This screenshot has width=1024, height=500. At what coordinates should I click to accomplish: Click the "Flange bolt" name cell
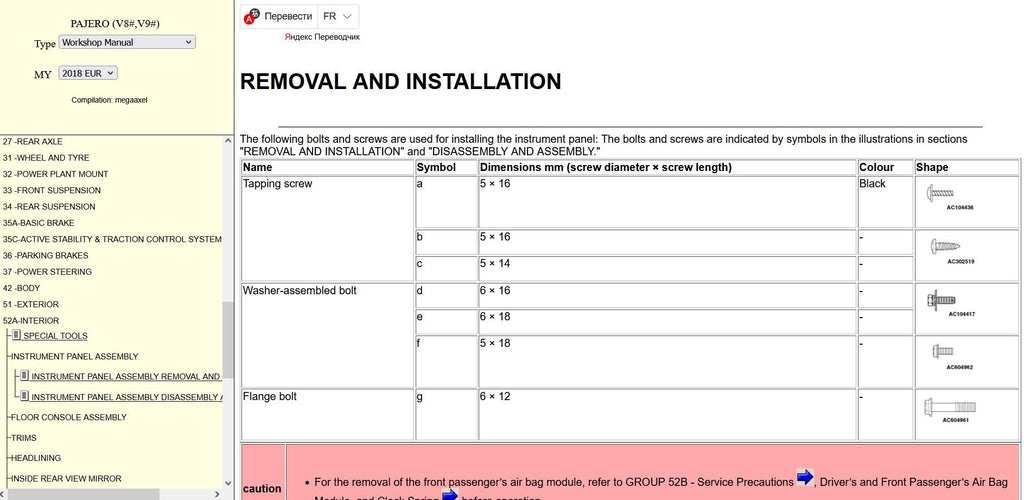(328, 414)
